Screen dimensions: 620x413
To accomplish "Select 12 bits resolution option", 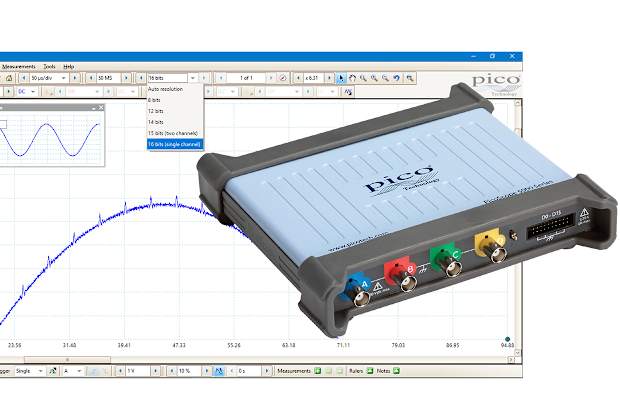I will (x=175, y=111).
